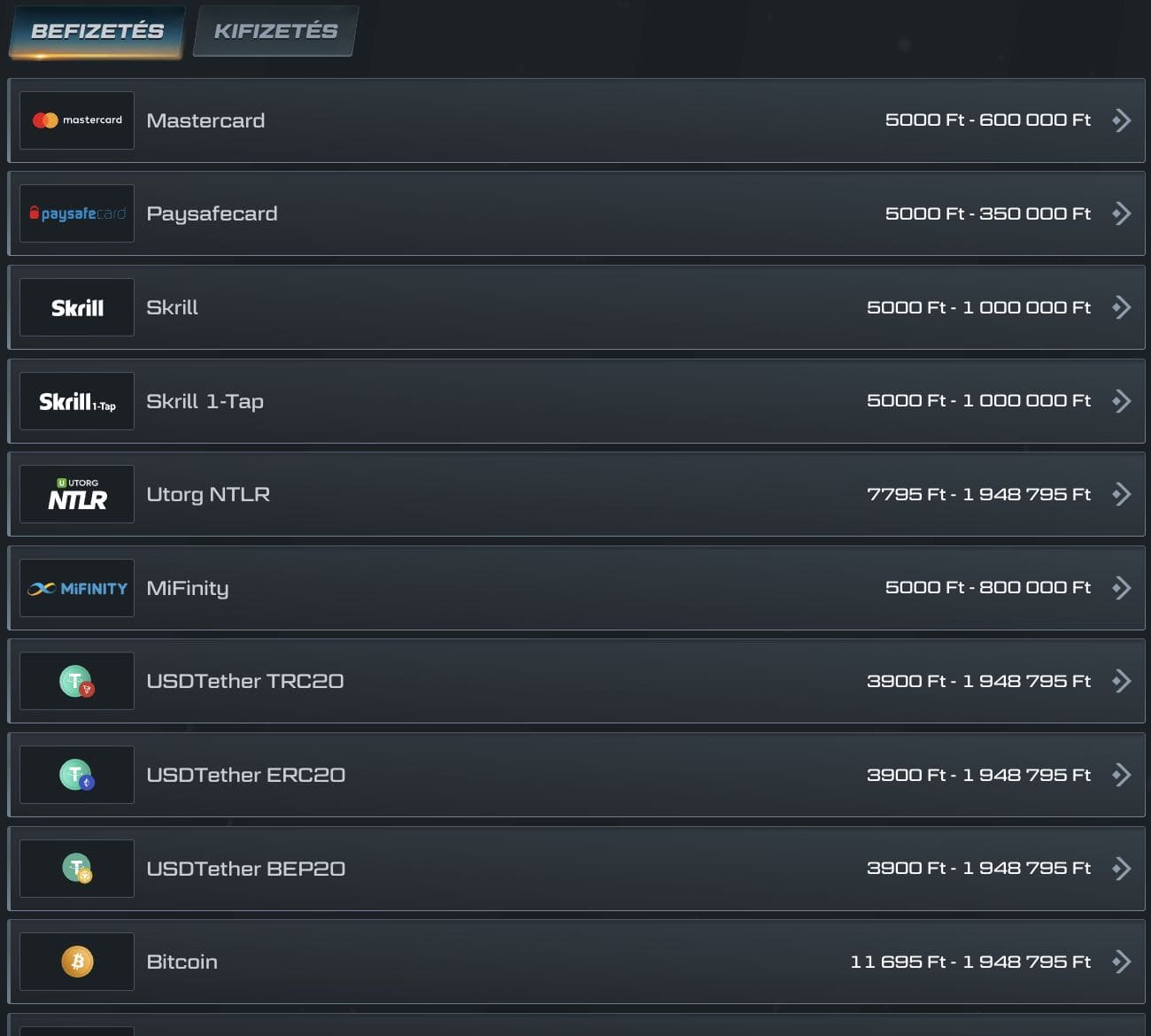1151x1036 pixels.
Task: Expand the Bitcoin row chevron arrow
Action: point(1122,962)
